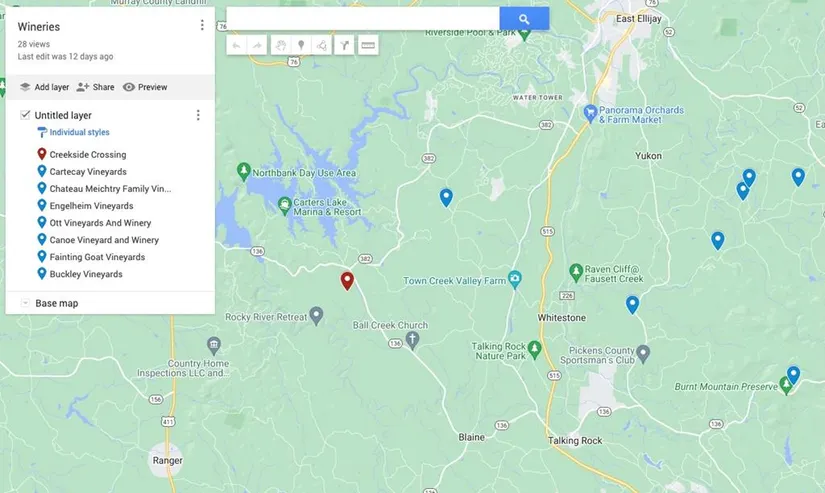Open the Untitled layer options menu
This screenshot has width=825, height=493.
point(198,115)
